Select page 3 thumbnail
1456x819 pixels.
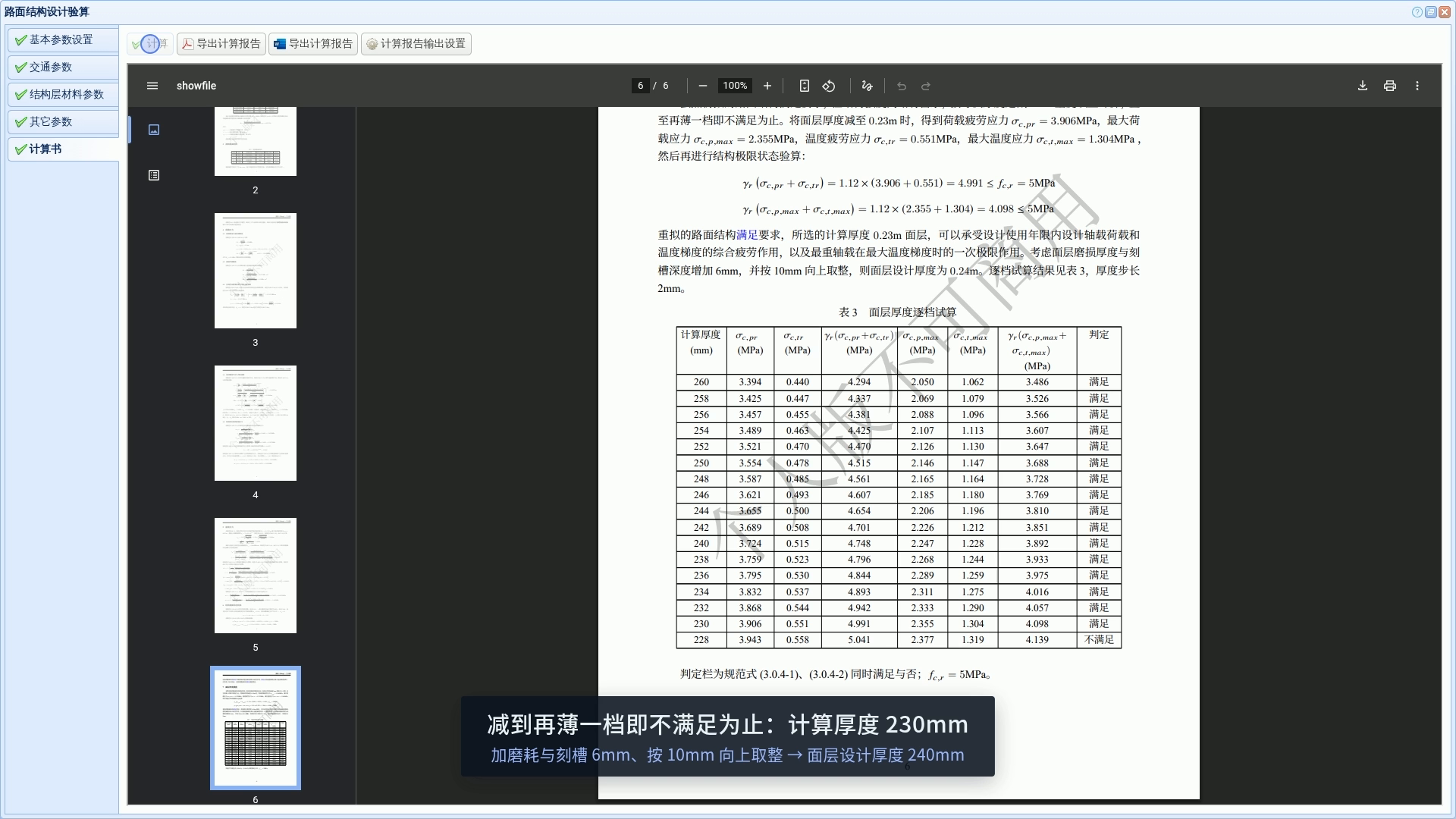pos(256,271)
